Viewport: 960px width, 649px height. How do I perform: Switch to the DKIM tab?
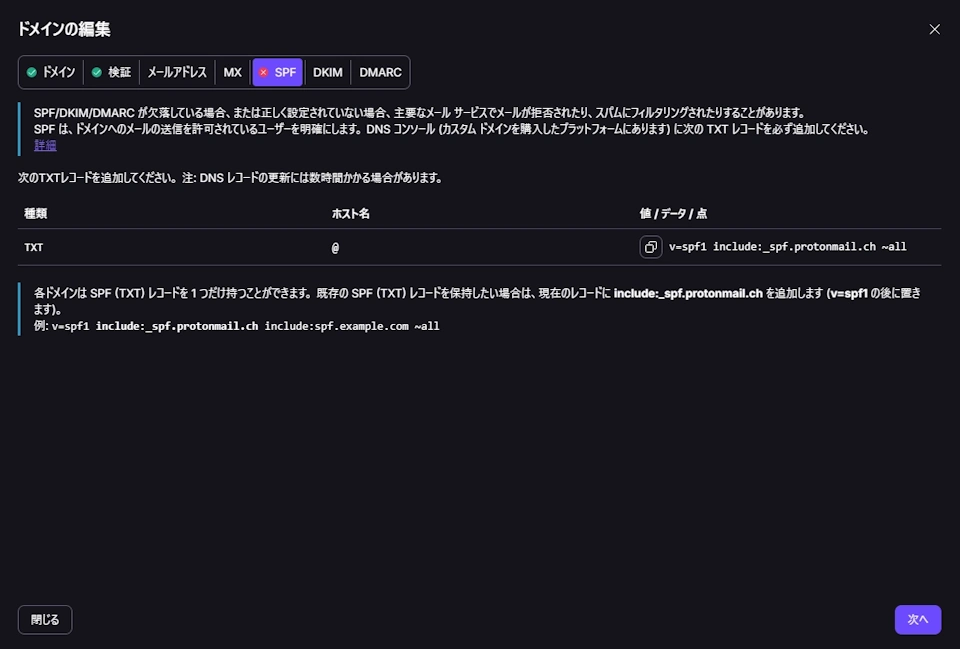(x=327, y=72)
